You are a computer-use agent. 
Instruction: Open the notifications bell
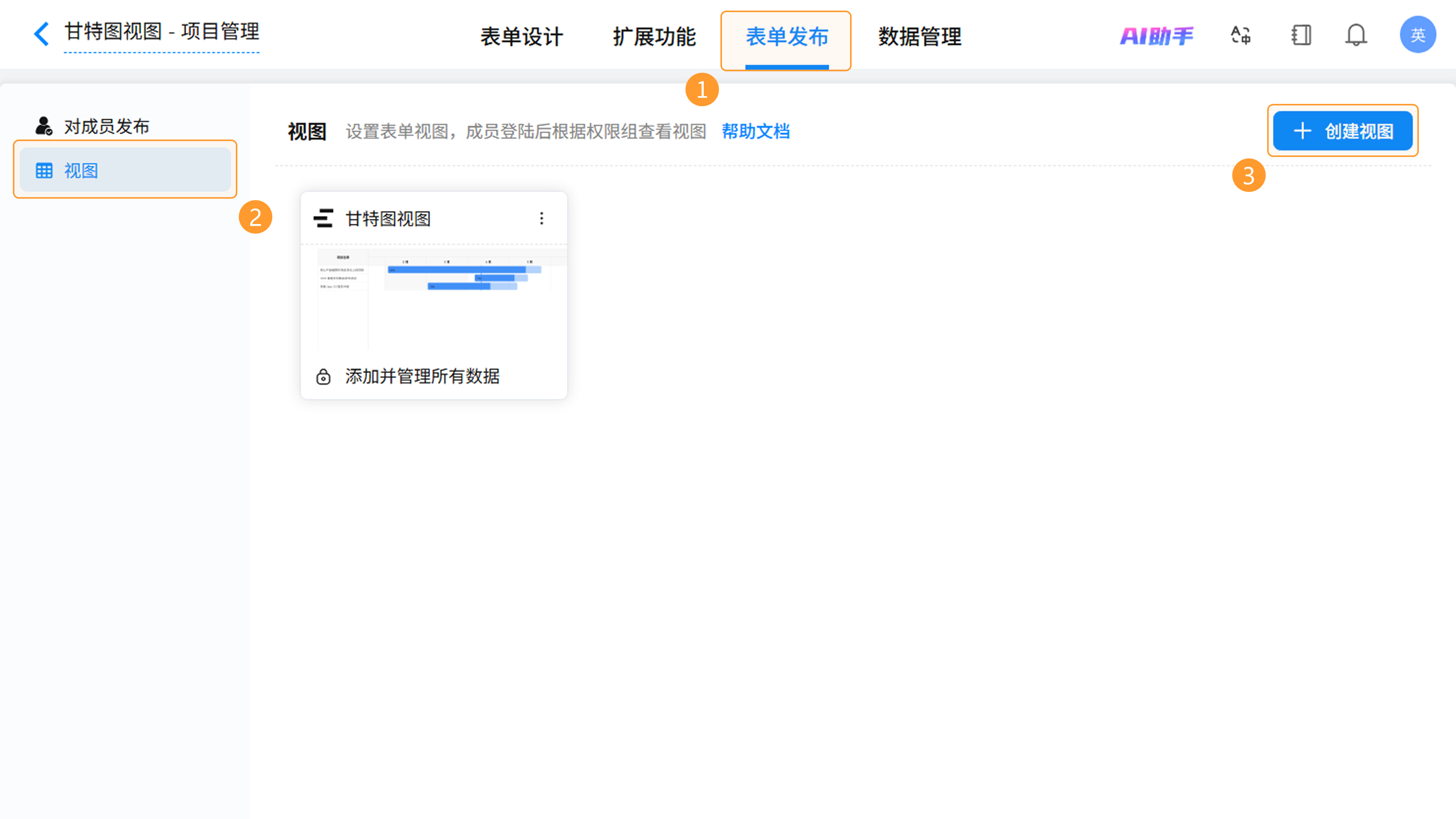pyautogui.click(x=1356, y=36)
